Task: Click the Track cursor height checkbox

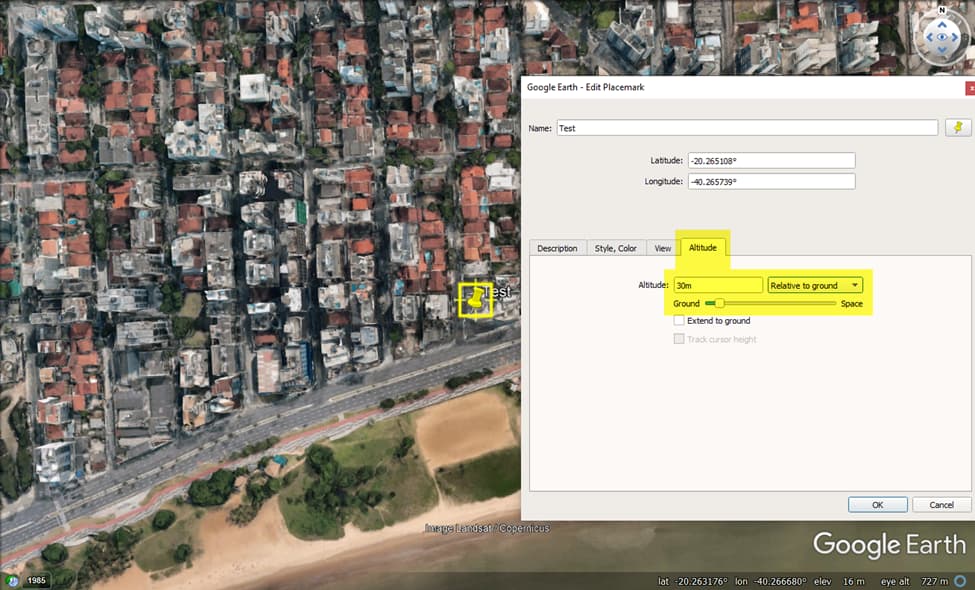Action: (679, 339)
